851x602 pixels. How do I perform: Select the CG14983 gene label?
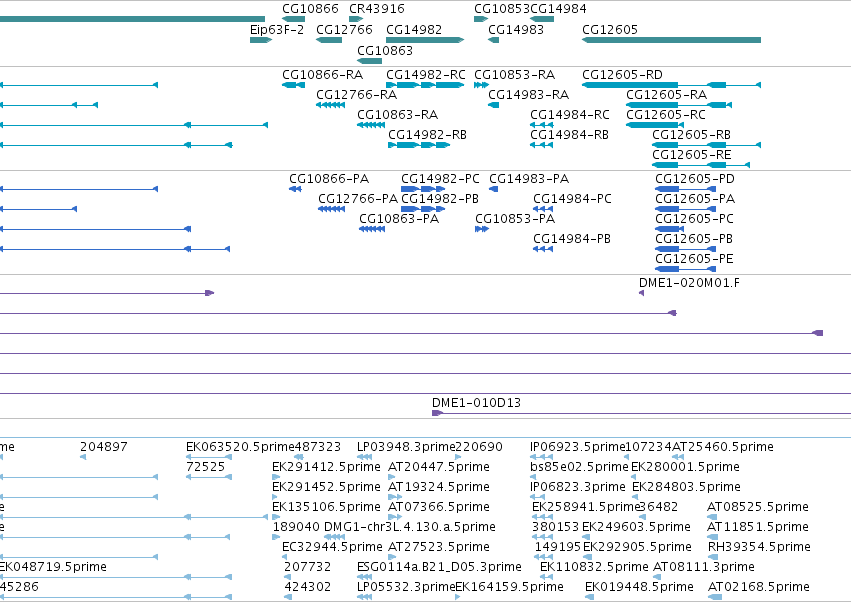point(516,30)
